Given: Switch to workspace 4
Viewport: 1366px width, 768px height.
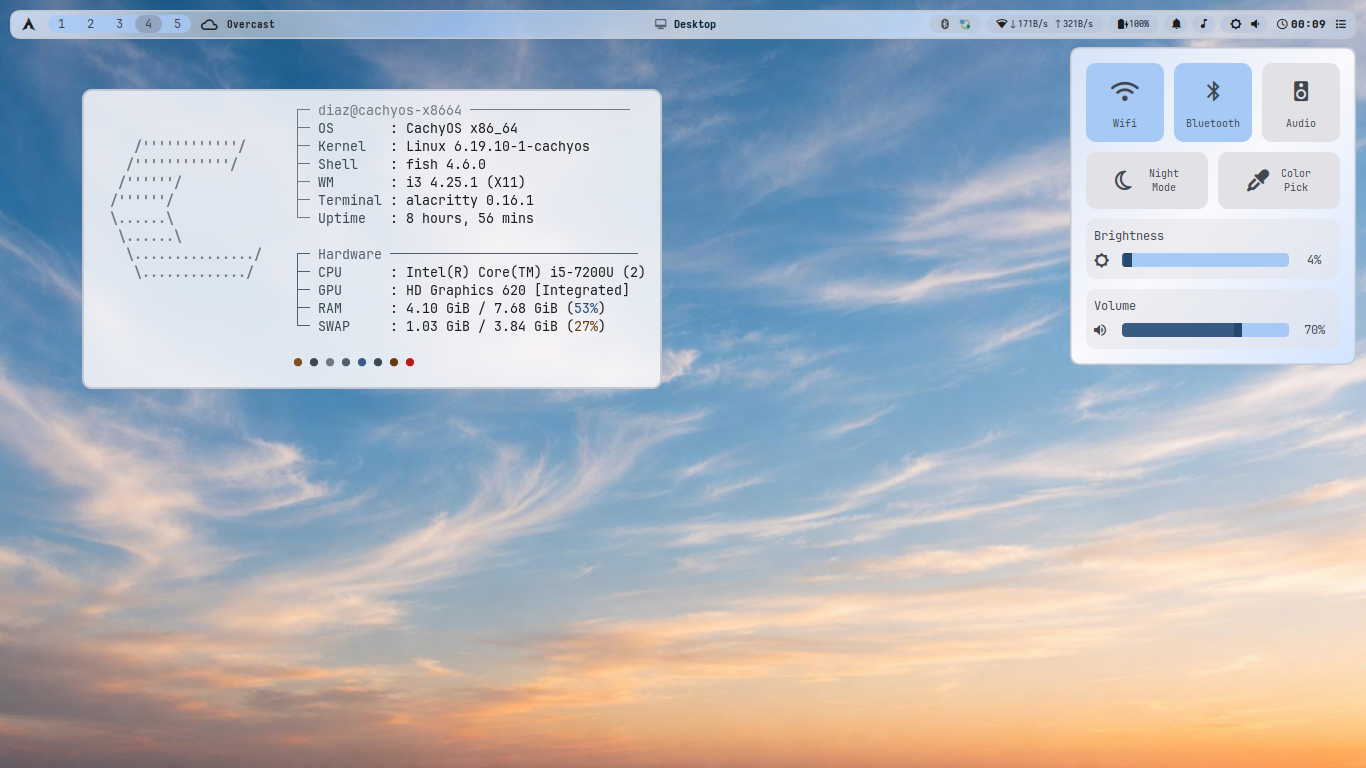Looking at the screenshot, I should pyautogui.click(x=148, y=24).
